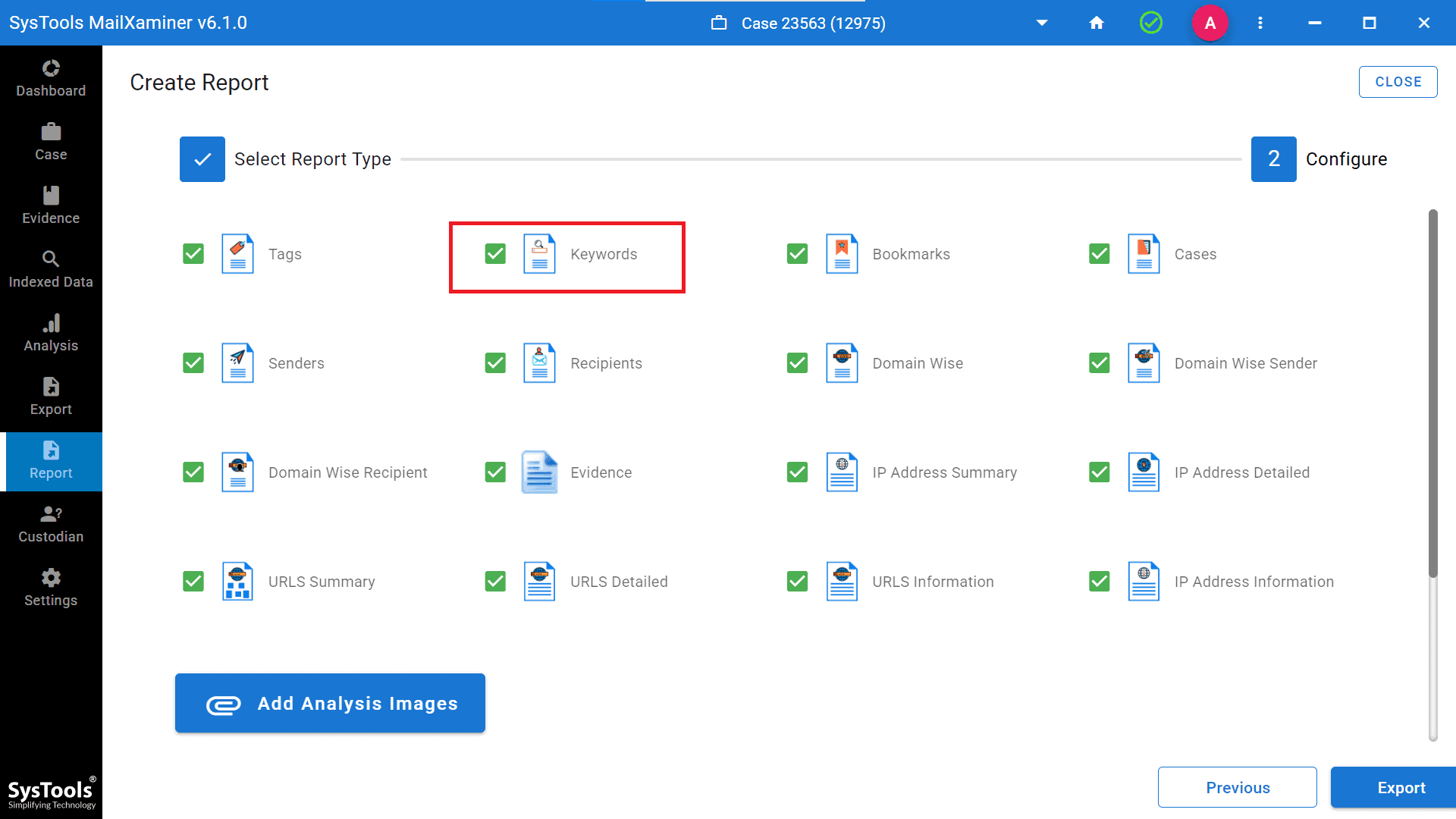Screen dimensions: 1456x819
Task: Click the home icon in title bar
Action: click(x=1097, y=23)
